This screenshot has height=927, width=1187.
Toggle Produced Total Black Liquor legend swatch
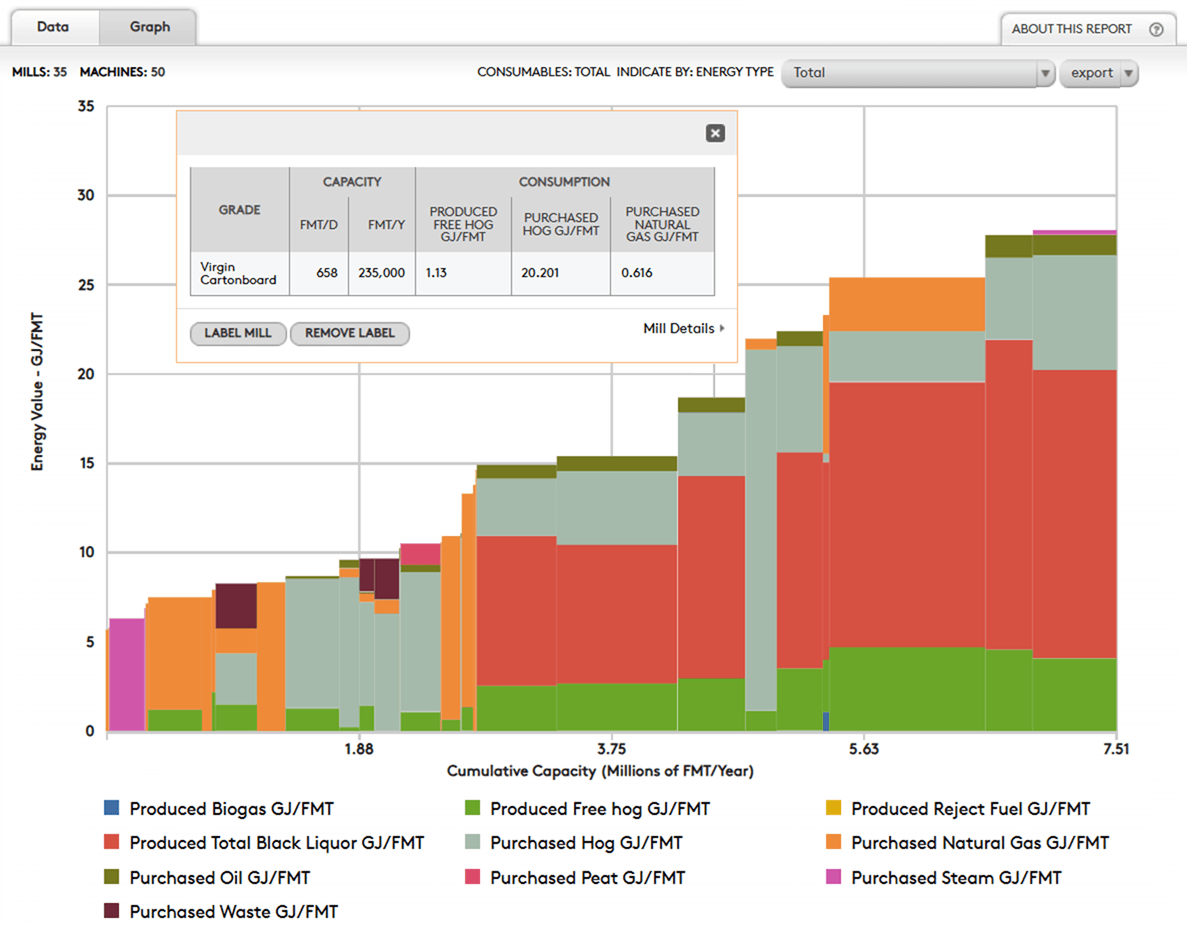click(x=112, y=843)
